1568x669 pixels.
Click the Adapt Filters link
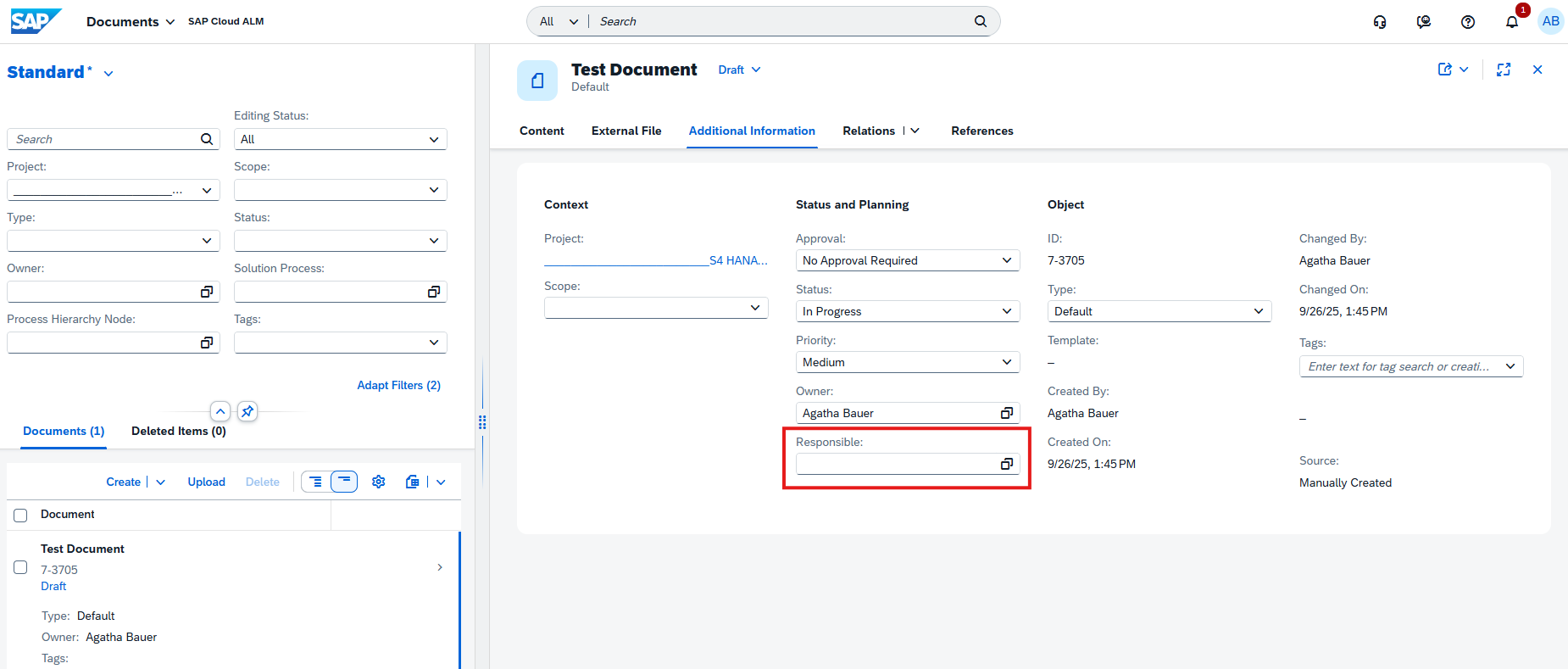398,385
